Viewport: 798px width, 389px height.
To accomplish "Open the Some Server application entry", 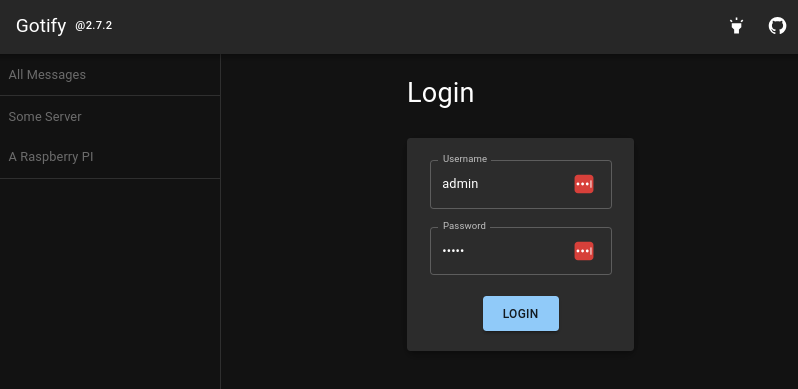I will pos(110,117).
